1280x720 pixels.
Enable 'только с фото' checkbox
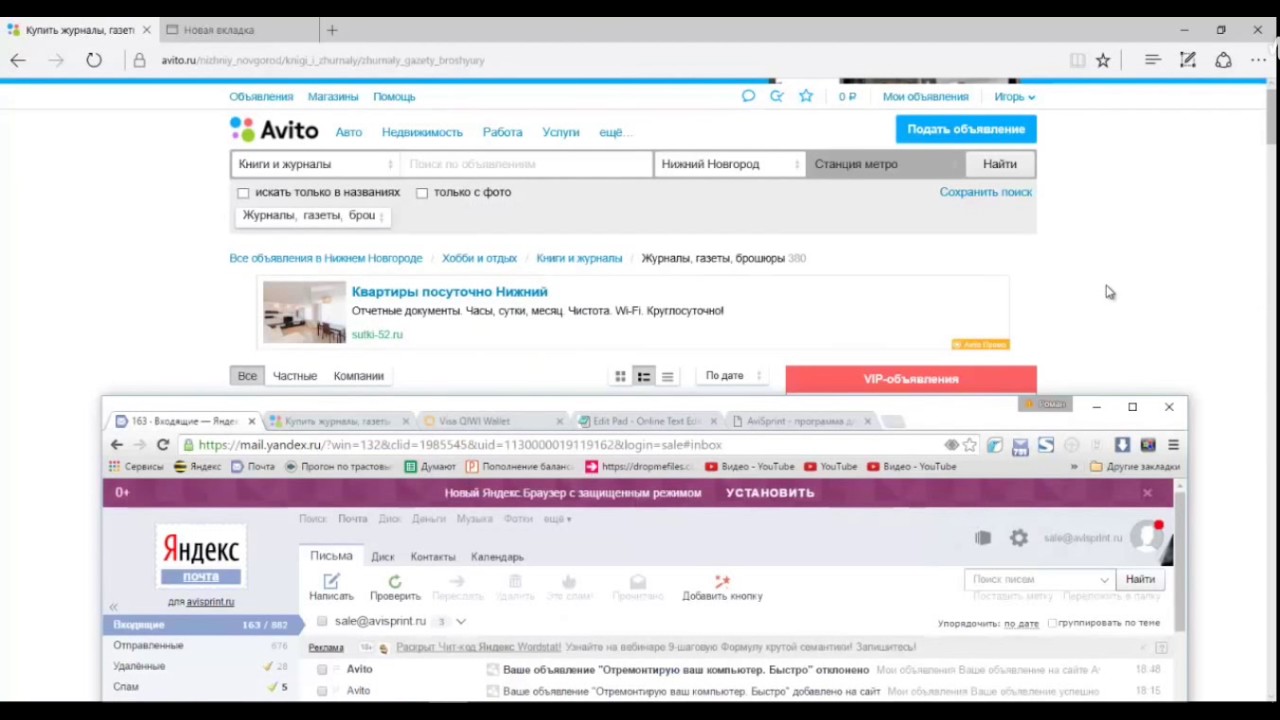pyautogui.click(x=422, y=193)
